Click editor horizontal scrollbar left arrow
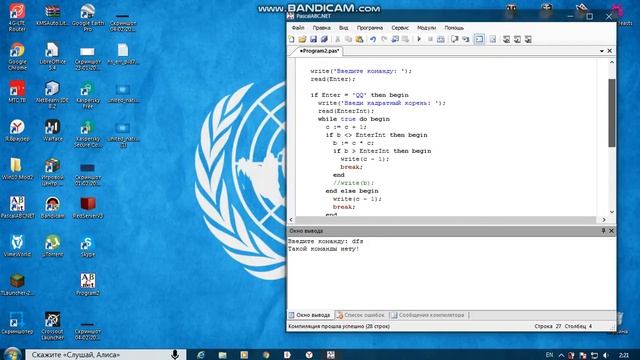 pos(291,220)
